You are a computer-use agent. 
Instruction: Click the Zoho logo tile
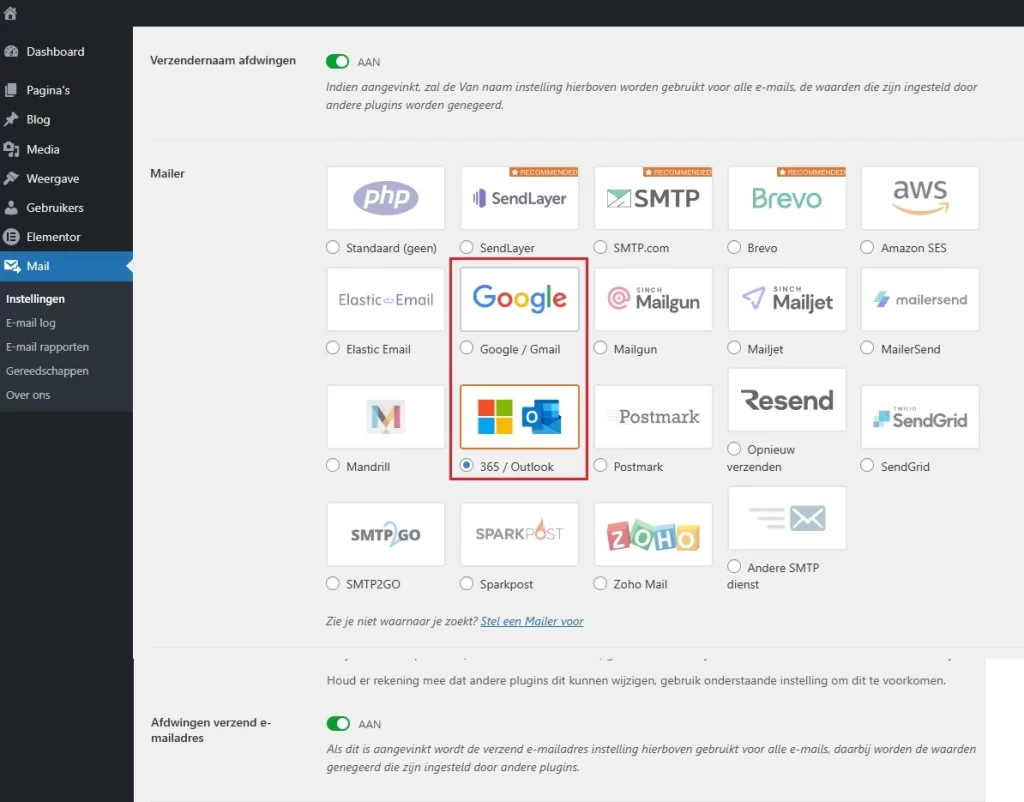pyautogui.click(x=653, y=534)
